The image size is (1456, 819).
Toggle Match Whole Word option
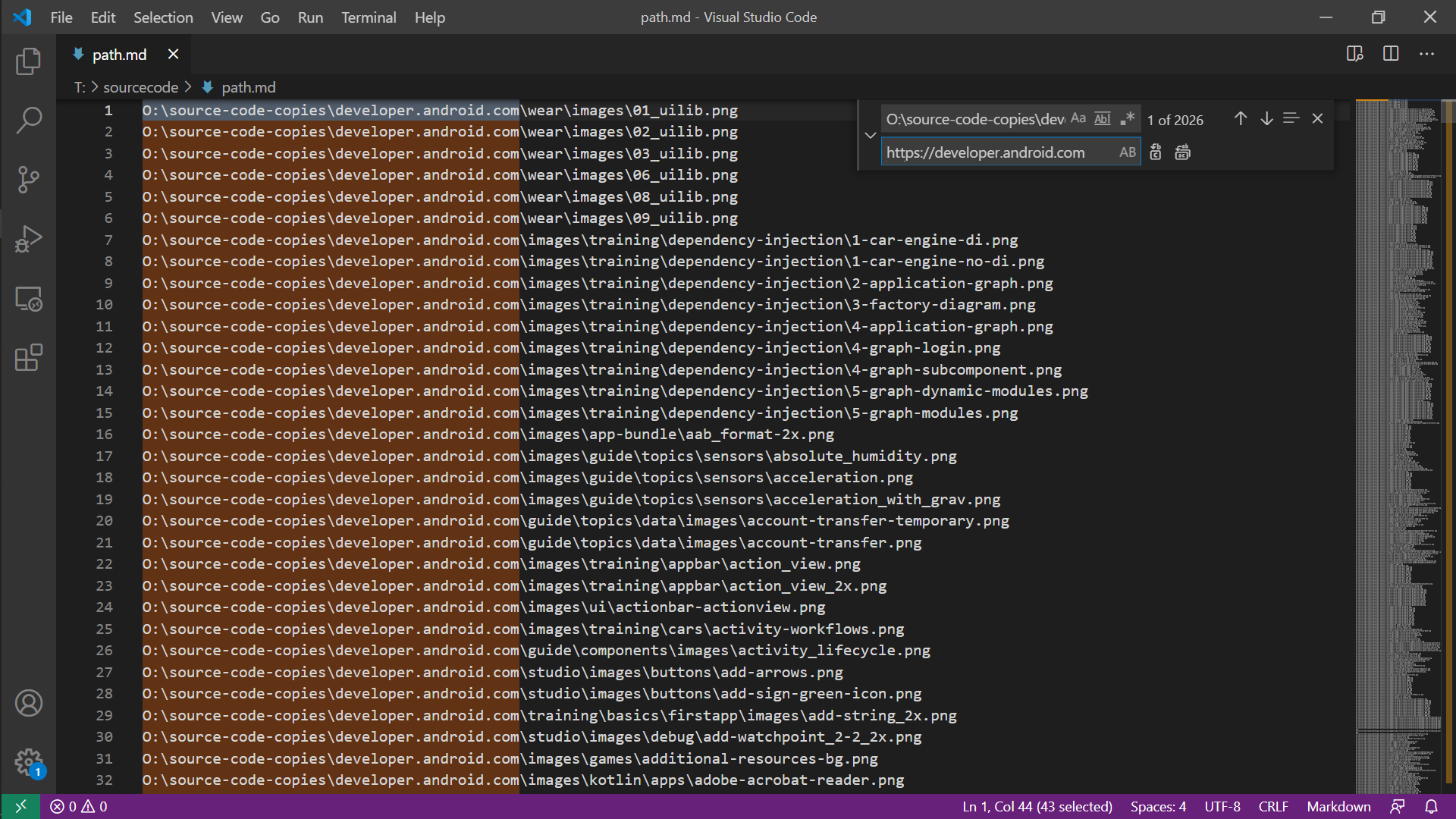coord(1103,118)
